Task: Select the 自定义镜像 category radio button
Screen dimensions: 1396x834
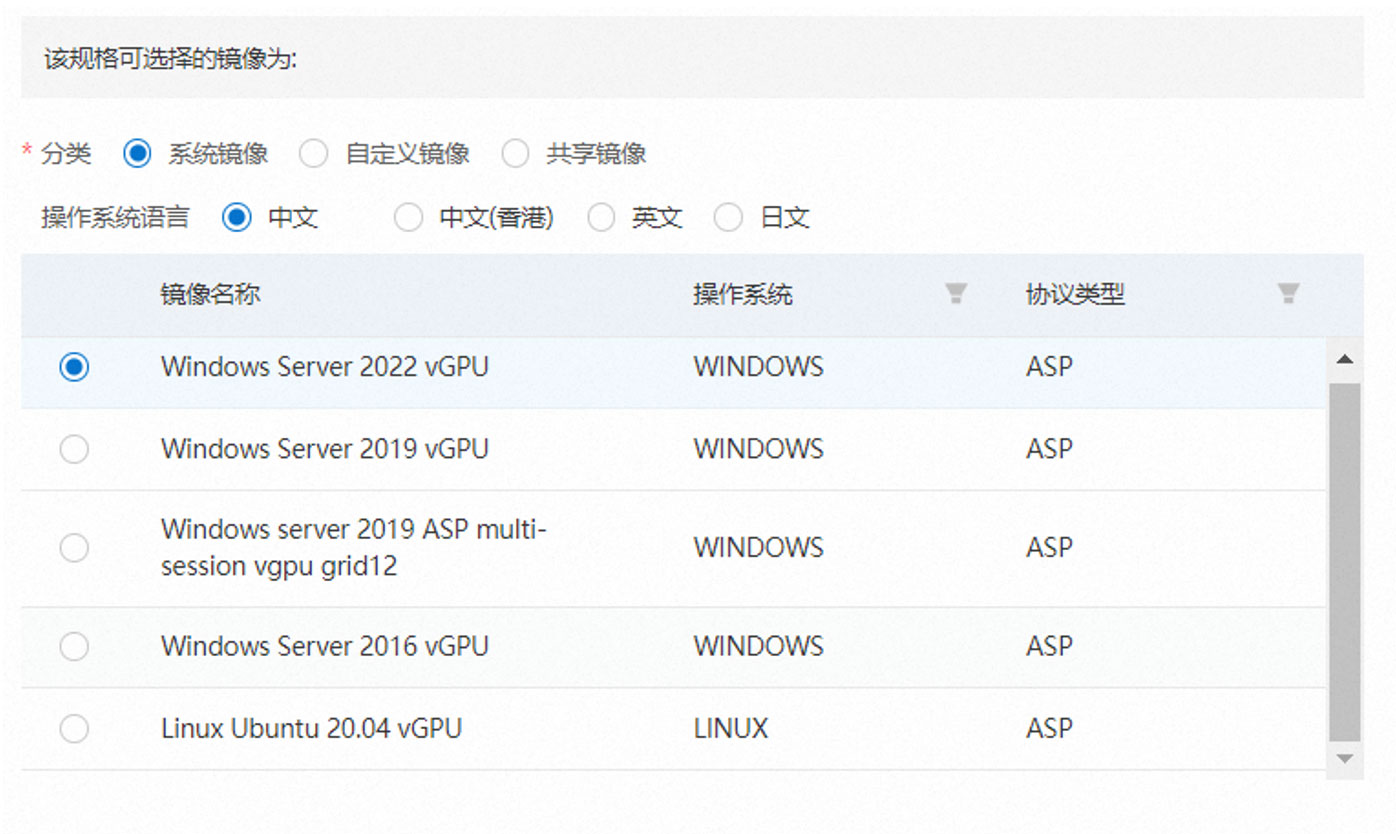Action: click(x=314, y=154)
